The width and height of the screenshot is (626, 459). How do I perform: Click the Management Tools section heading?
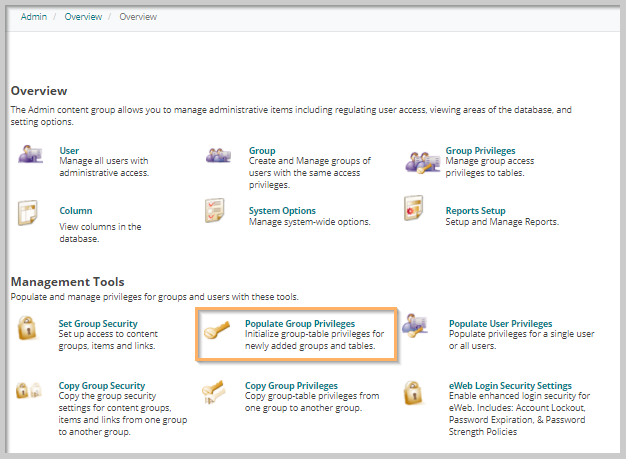coord(67,282)
